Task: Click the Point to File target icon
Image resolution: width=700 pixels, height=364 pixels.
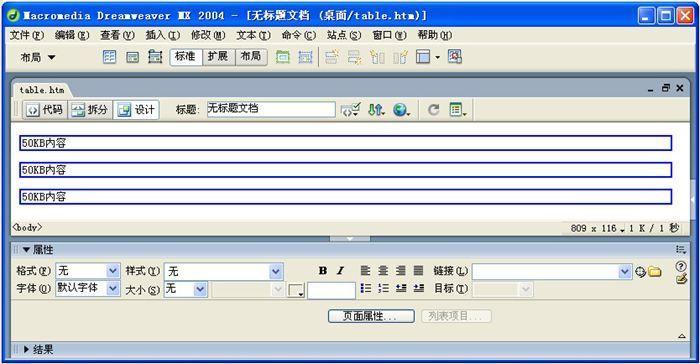Action: (641, 272)
